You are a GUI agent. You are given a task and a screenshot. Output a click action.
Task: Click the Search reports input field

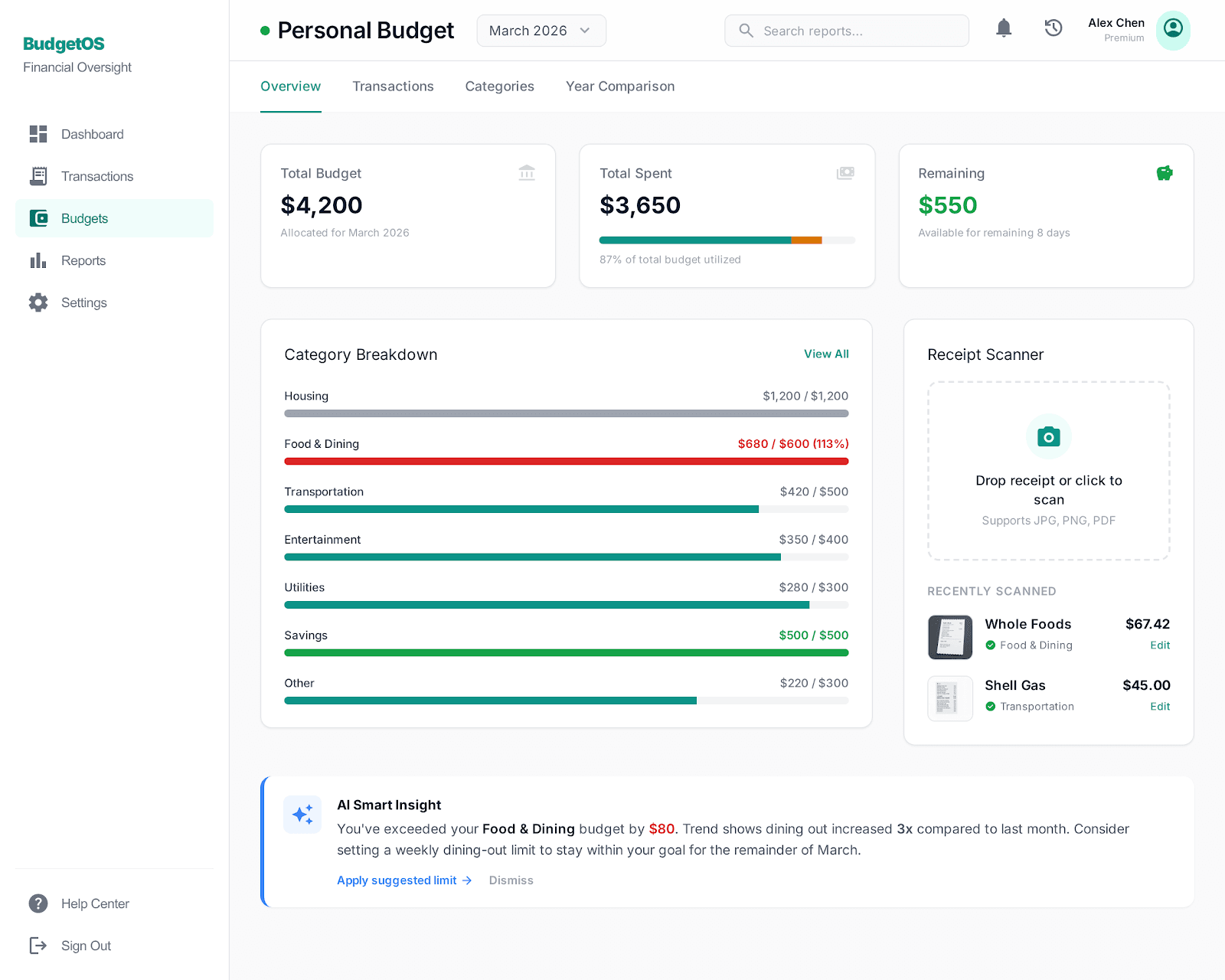coord(846,31)
